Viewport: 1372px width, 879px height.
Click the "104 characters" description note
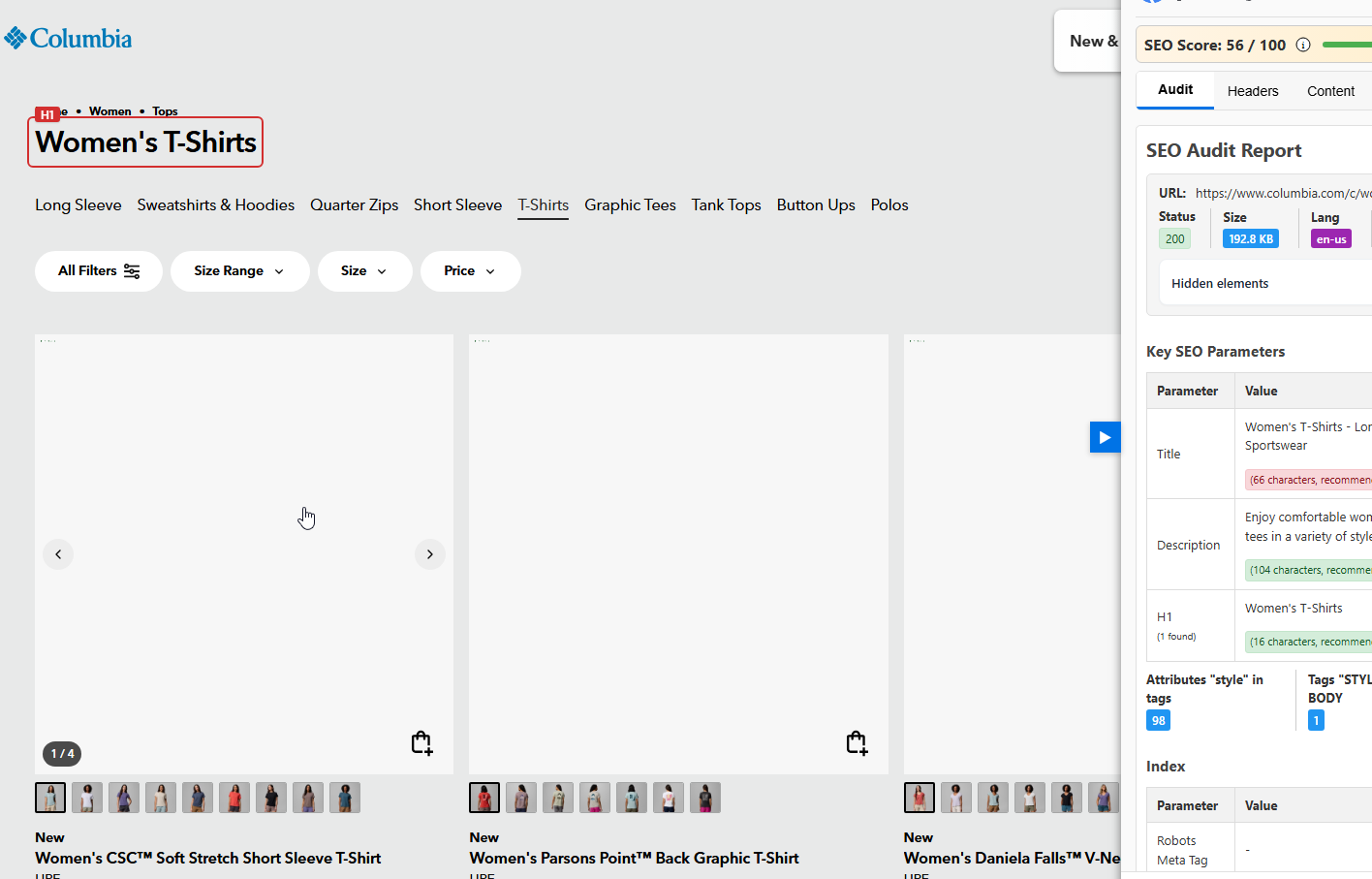[1309, 570]
